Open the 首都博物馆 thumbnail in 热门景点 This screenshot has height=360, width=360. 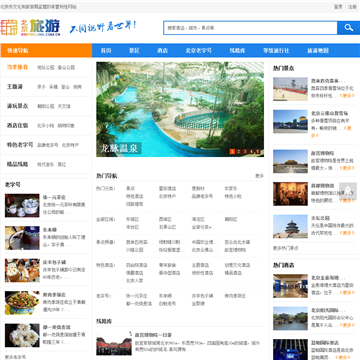(290, 194)
